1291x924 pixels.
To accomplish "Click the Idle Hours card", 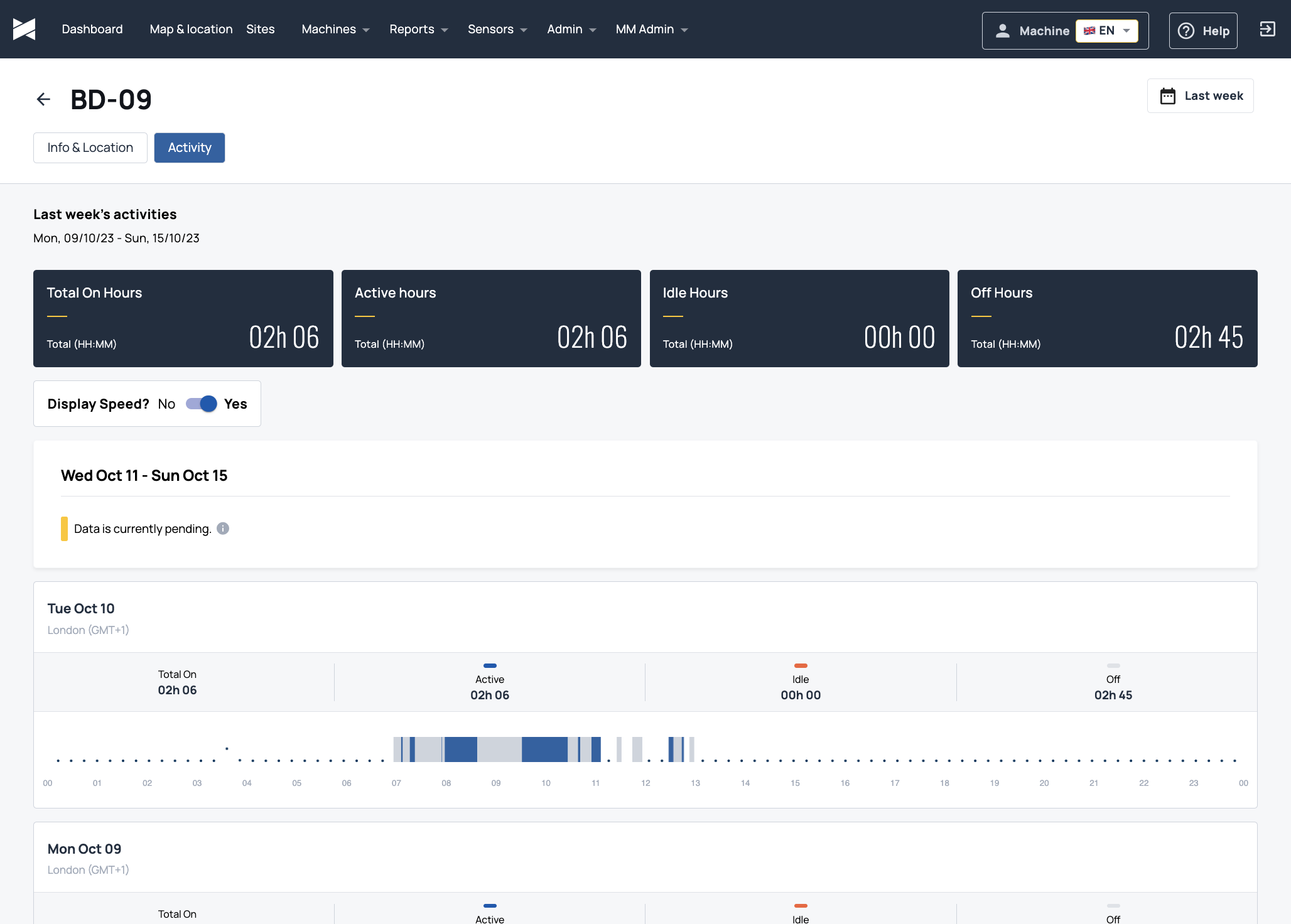I will pos(799,319).
